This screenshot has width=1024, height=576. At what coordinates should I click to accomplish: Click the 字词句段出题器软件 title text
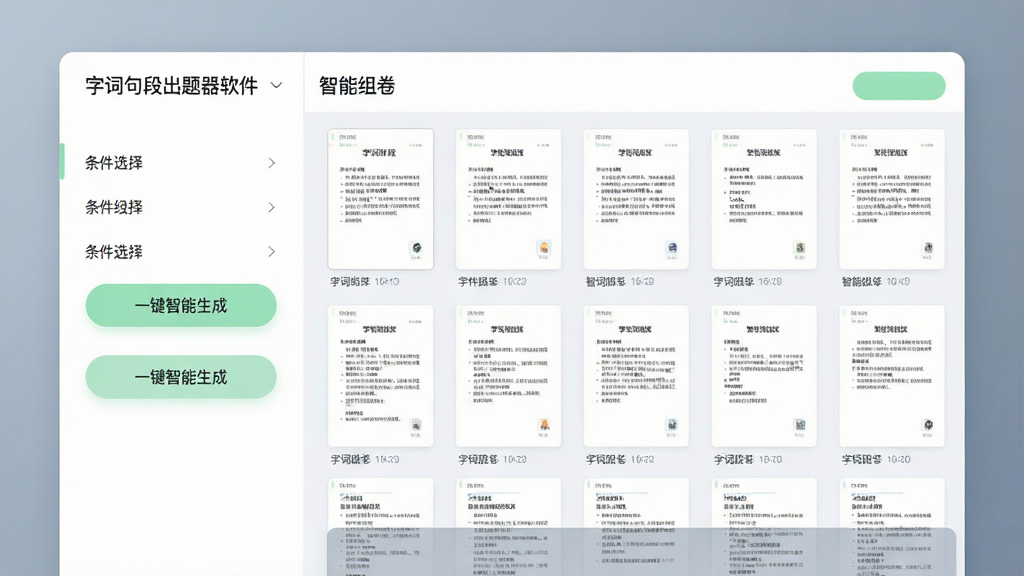(x=172, y=86)
